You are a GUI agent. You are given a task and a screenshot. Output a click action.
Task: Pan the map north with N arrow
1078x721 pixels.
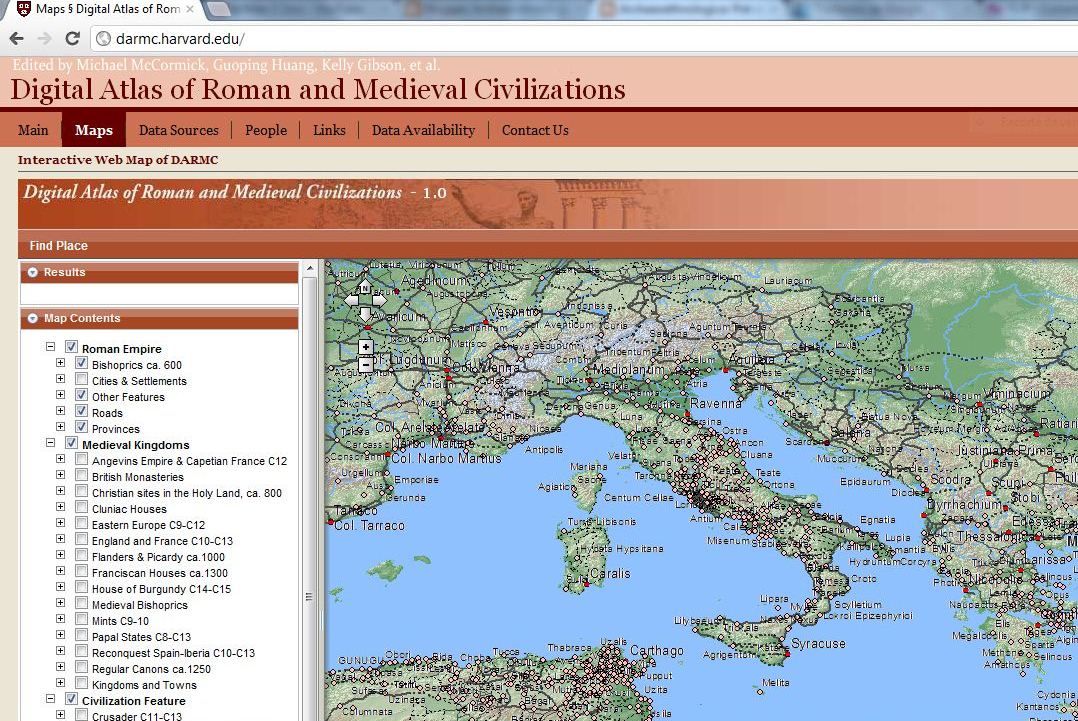[365, 287]
